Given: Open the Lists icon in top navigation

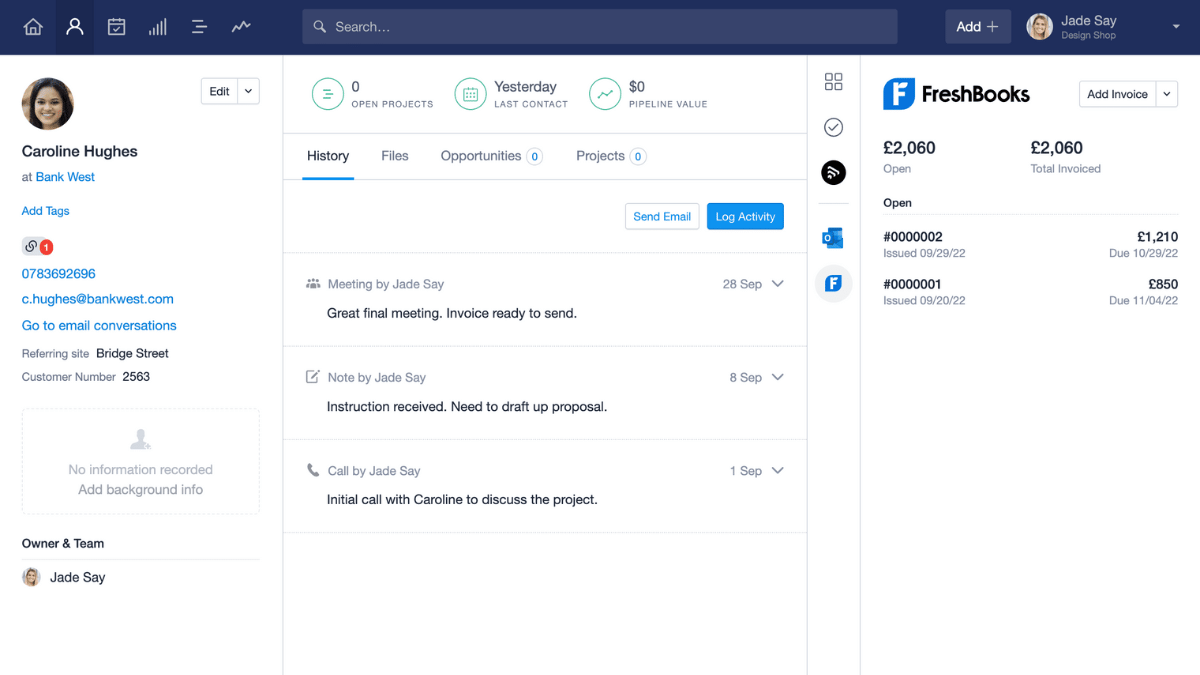Looking at the screenshot, I should pyautogui.click(x=198, y=26).
